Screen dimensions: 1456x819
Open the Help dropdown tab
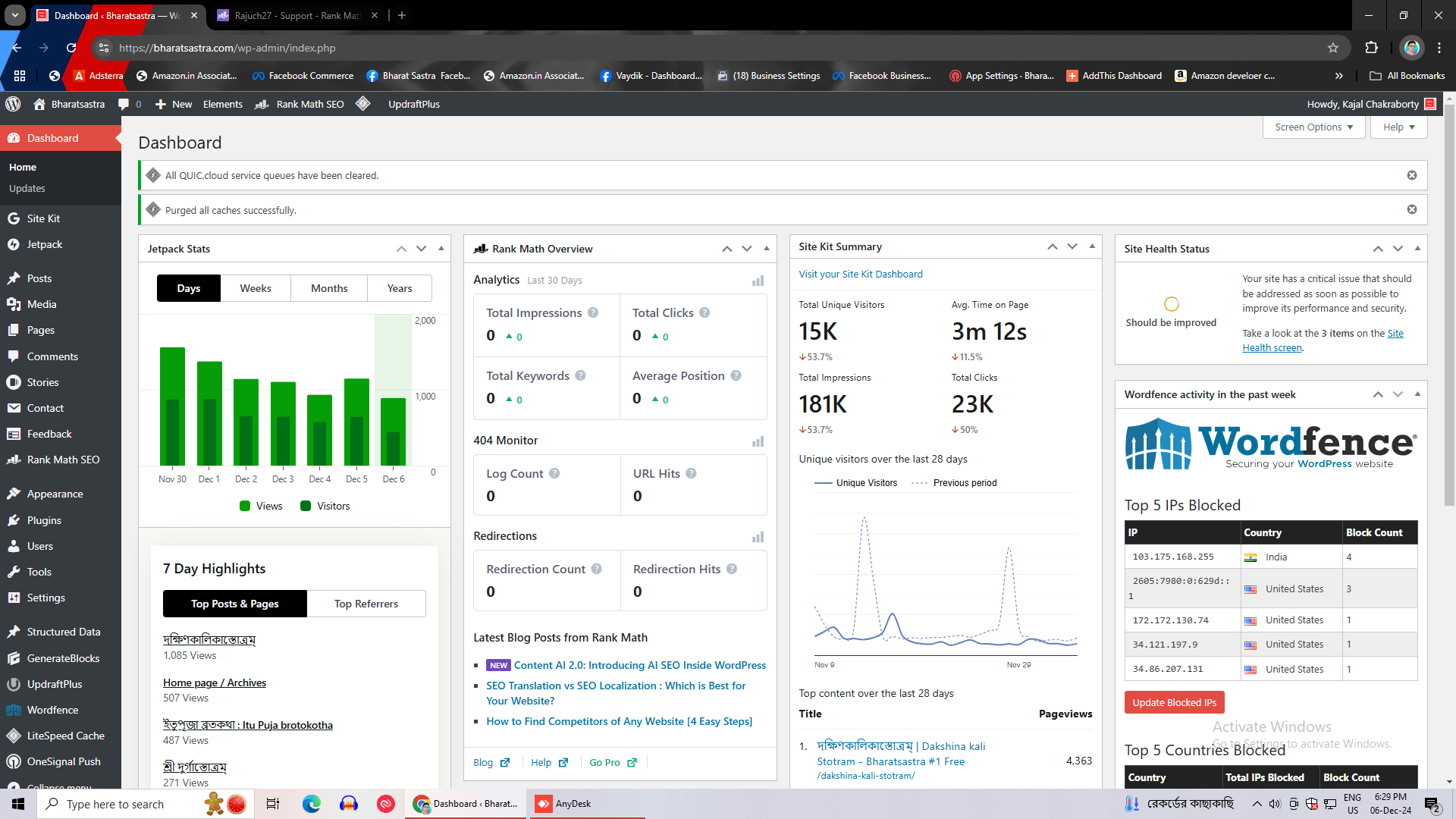point(1398,127)
